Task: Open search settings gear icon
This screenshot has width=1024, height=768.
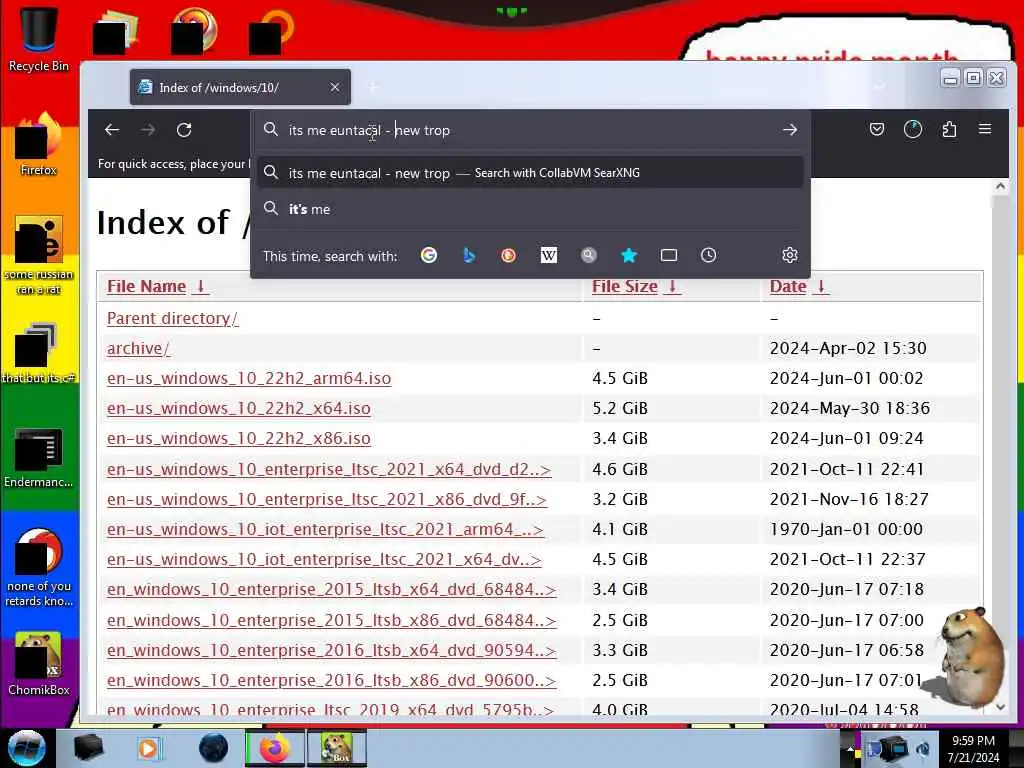Action: point(790,255)
